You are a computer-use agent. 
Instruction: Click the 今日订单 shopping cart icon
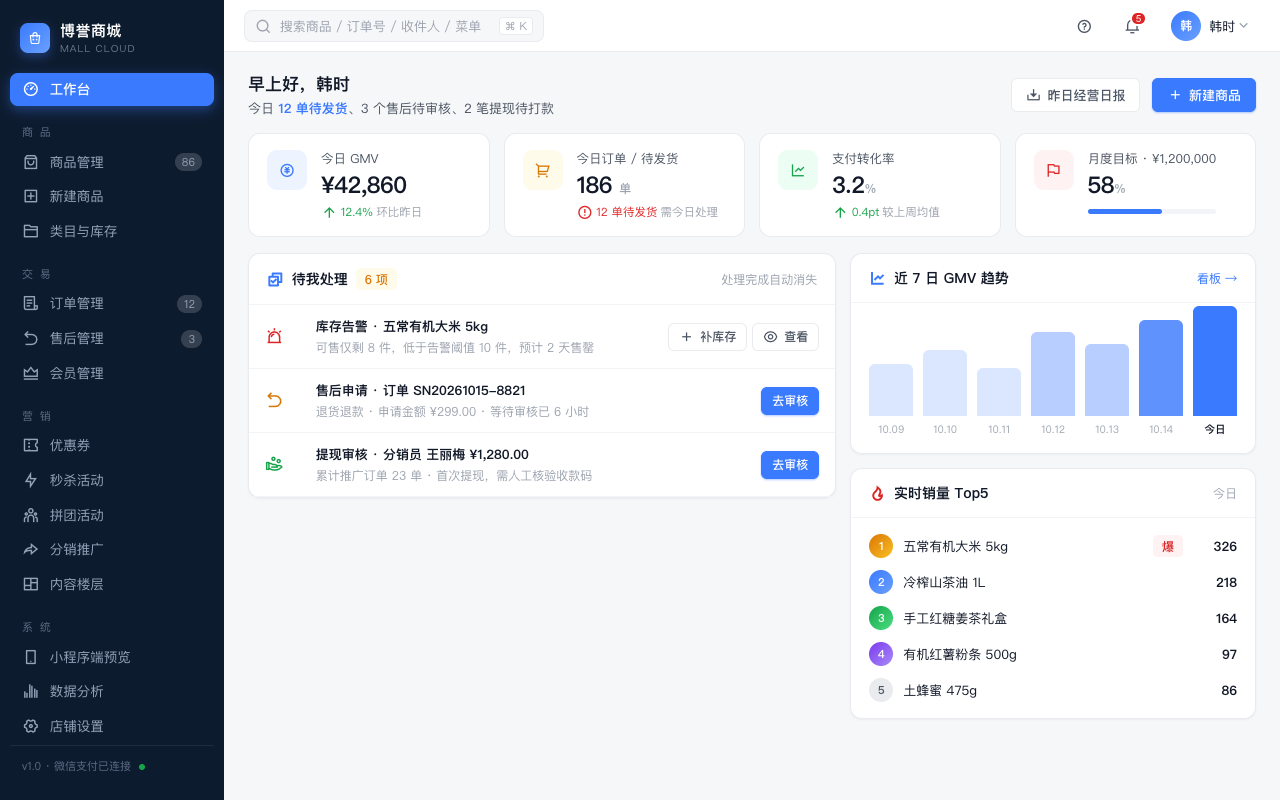click(543, 170)
